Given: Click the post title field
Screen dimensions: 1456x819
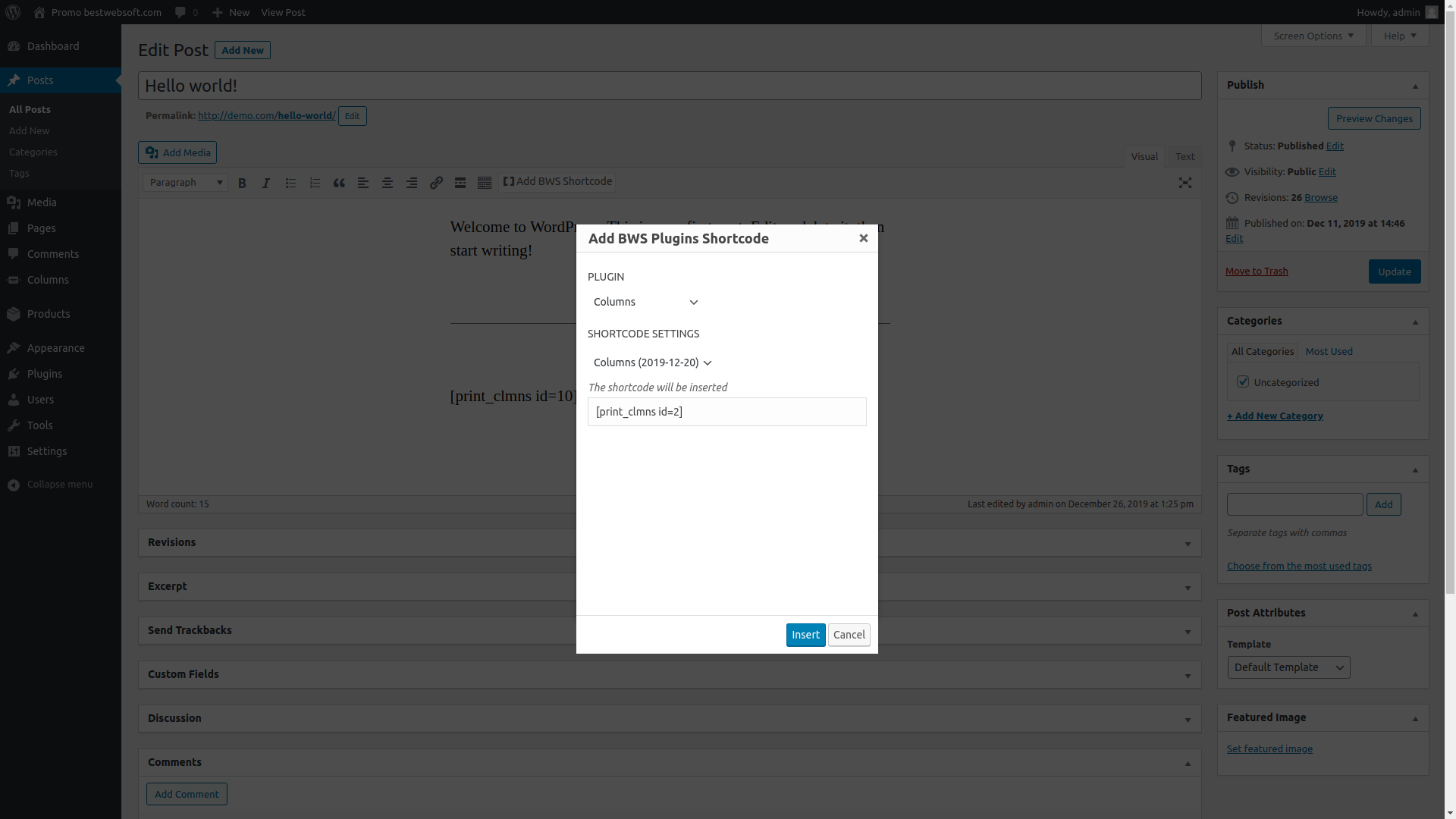Looking at the screenshot, I should (x=670, y=86).
